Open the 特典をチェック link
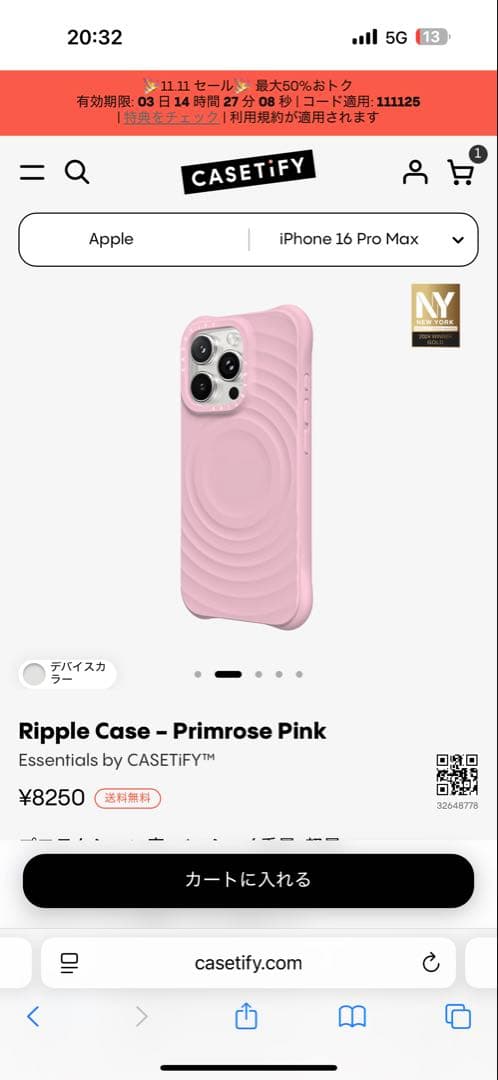The height and width of the screenshot is (1080, 498). (x=172, y=117)
